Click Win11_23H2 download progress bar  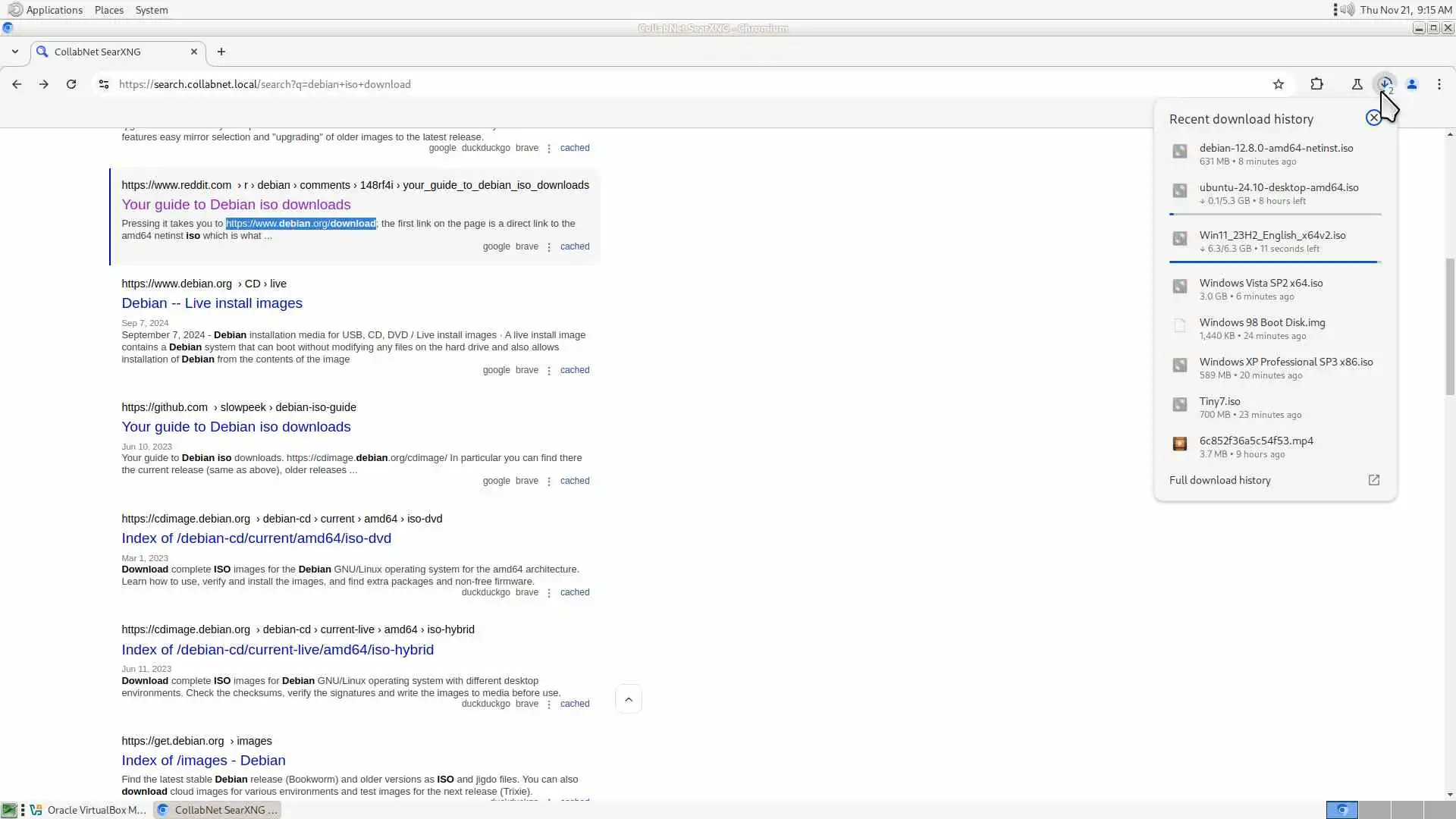pos(1274,262)
